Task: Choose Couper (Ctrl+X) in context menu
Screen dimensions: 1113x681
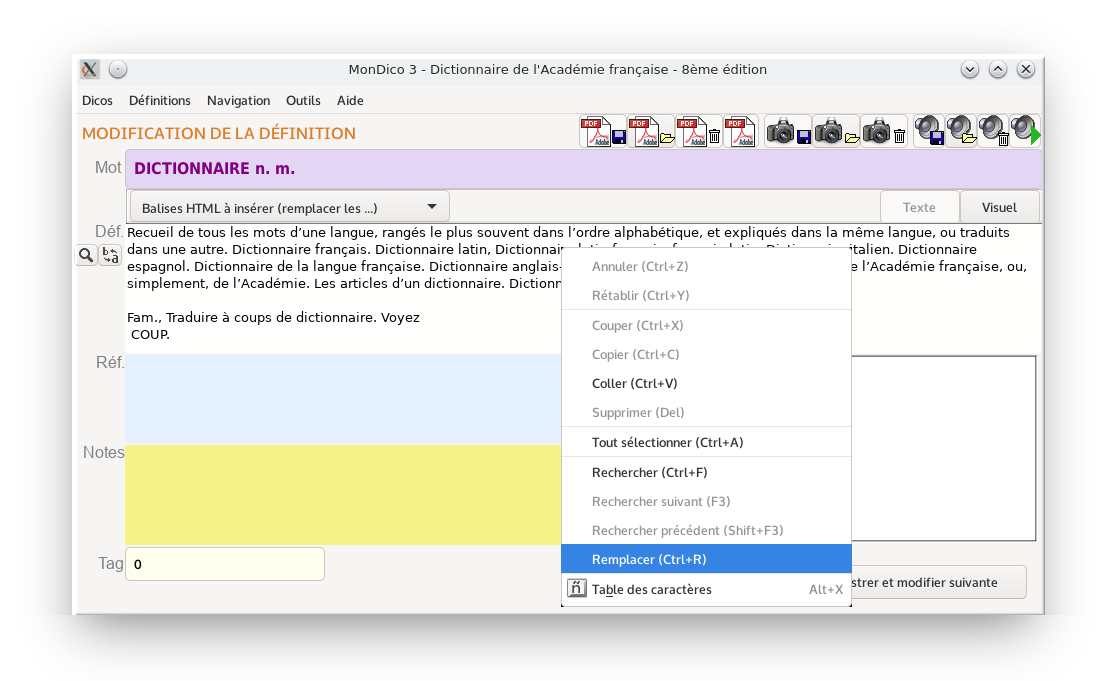Action: click(x=706, y=325)
